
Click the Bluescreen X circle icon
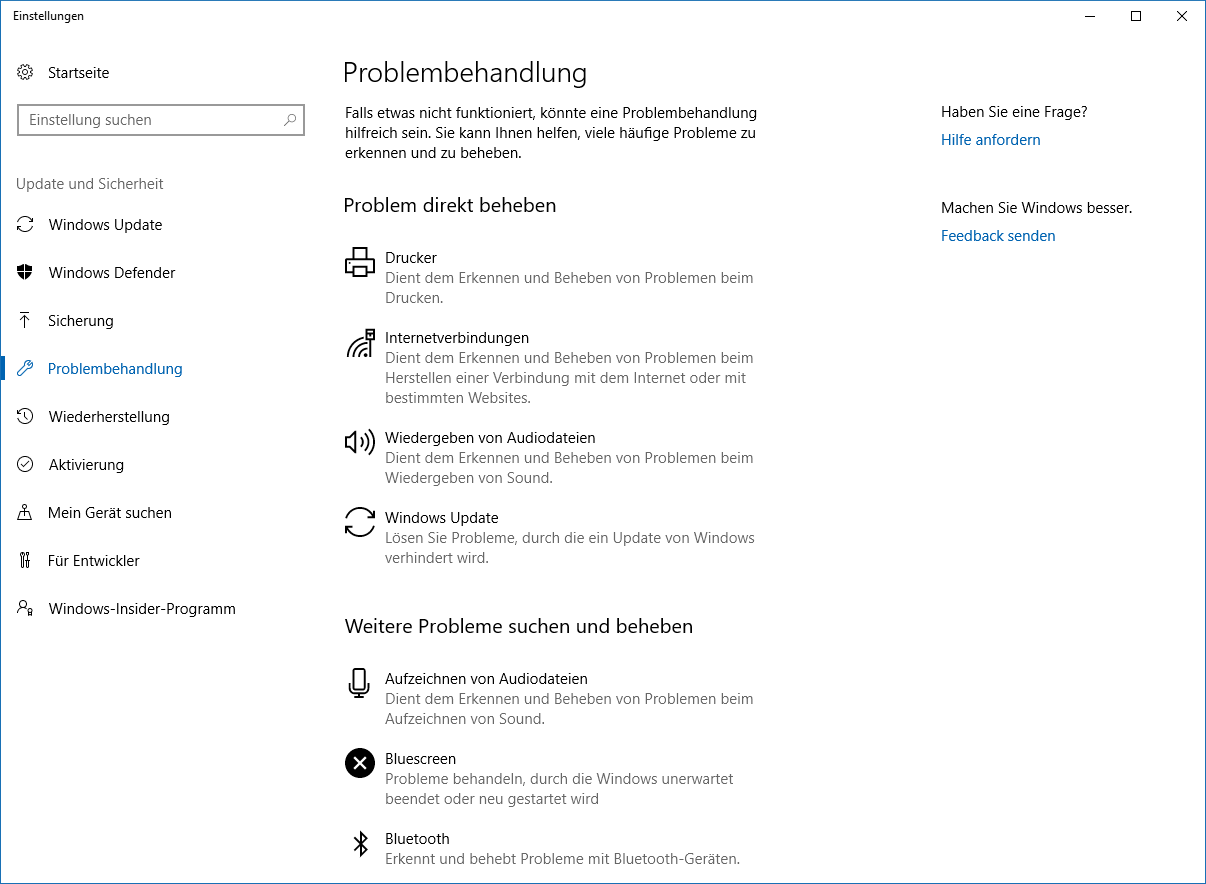pos(360,763)
